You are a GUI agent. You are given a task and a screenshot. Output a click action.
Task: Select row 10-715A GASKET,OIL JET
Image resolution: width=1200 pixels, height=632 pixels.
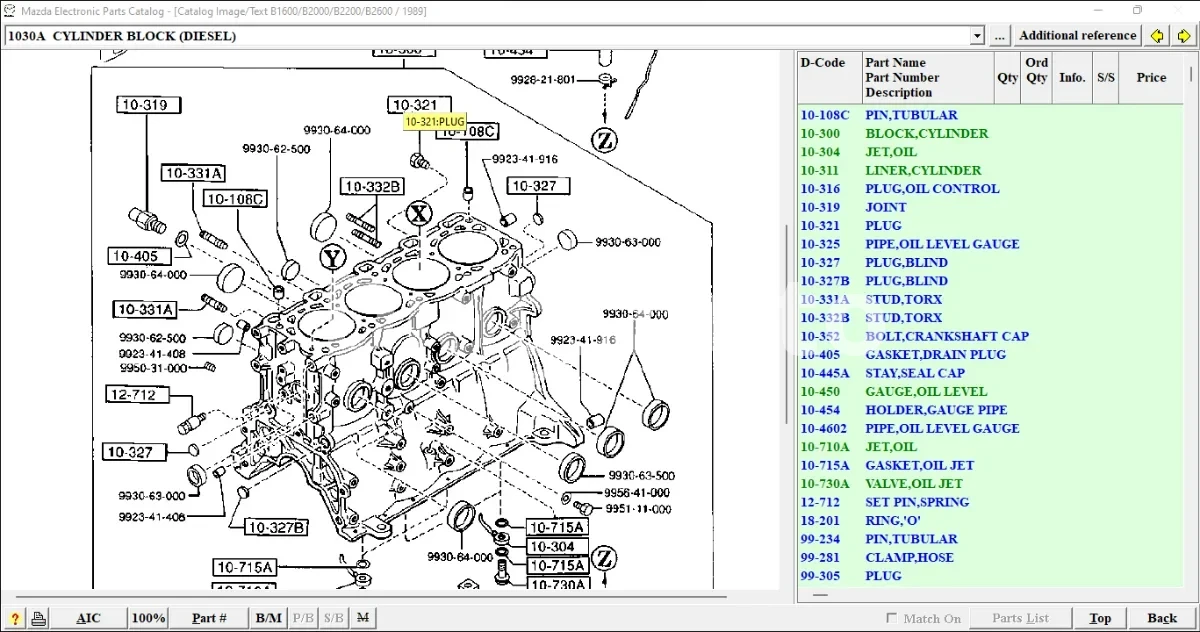pyautogui.click(x=990, y=465)
